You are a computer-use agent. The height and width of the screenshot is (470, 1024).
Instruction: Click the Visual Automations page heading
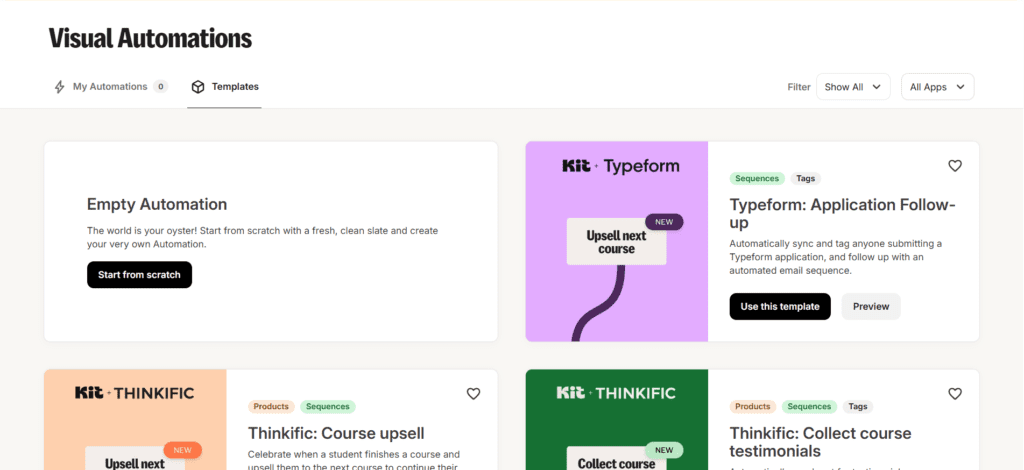tap(150, 39)
